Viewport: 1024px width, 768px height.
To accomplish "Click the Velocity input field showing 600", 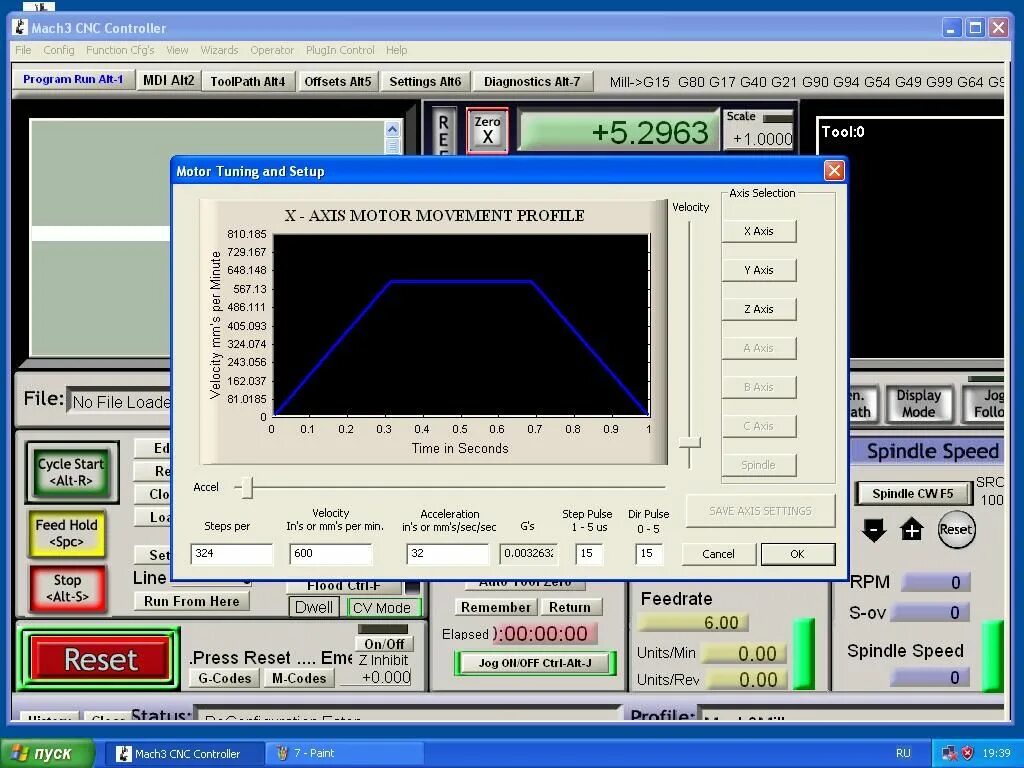I will (330, 554).
